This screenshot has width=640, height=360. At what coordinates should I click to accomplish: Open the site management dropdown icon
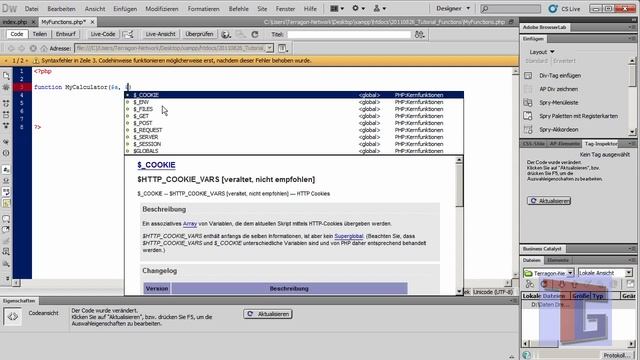tap(380, 9)
